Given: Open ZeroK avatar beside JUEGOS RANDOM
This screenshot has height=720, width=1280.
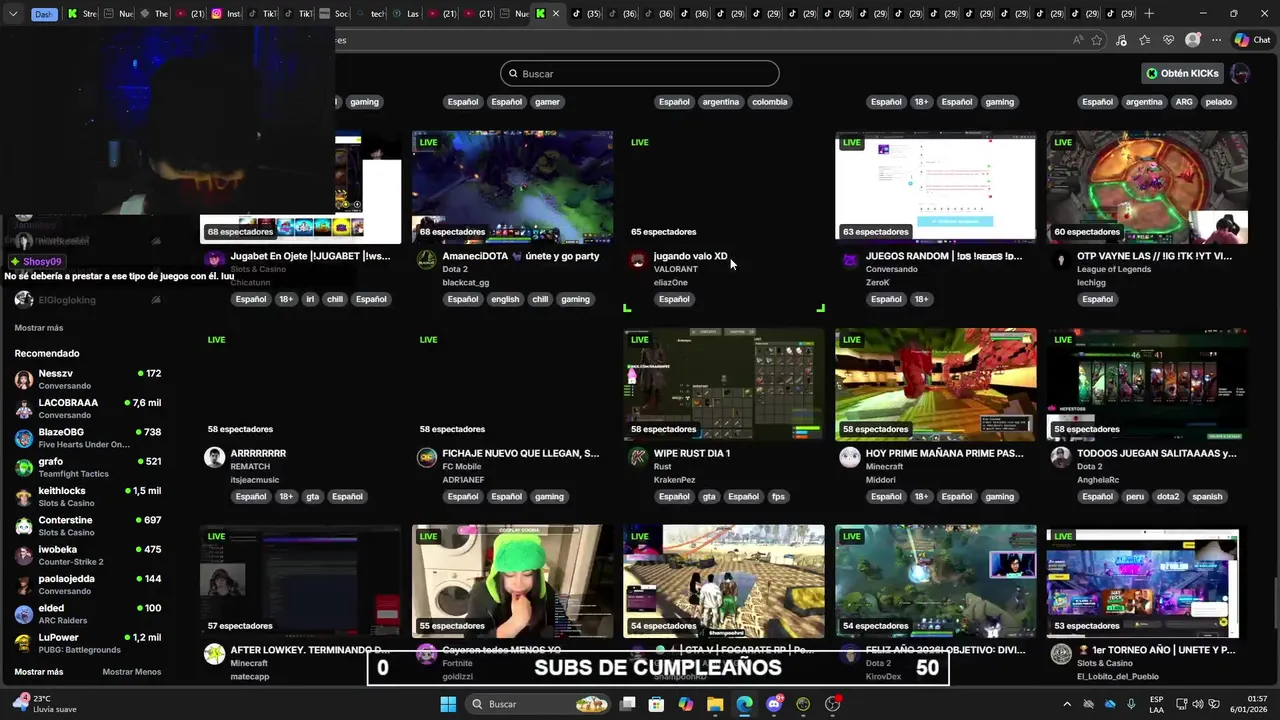Looking at the screenshot, I should coord(850,260).
